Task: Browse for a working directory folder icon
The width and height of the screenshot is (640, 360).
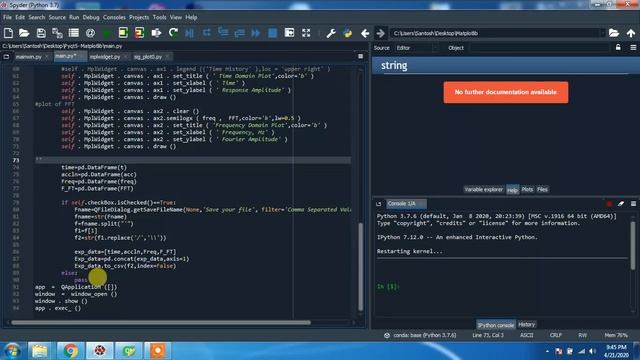Action: (x=614, y=33)
